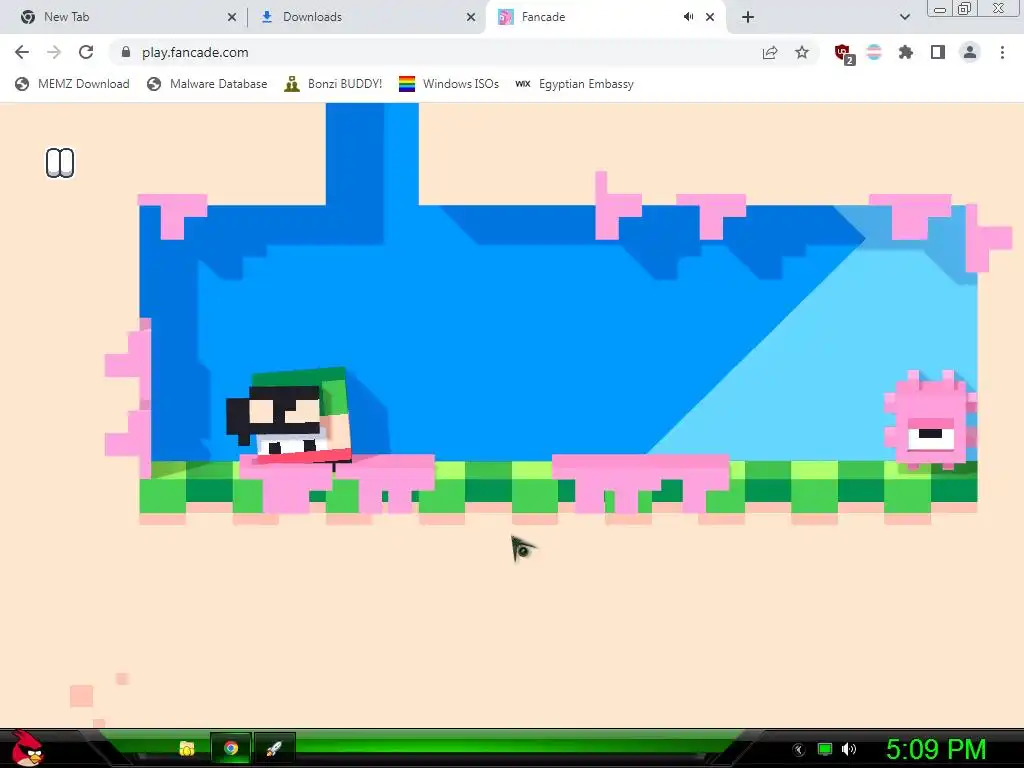Close the Downloads tab

pyautogui.click(x=471, y=18)
